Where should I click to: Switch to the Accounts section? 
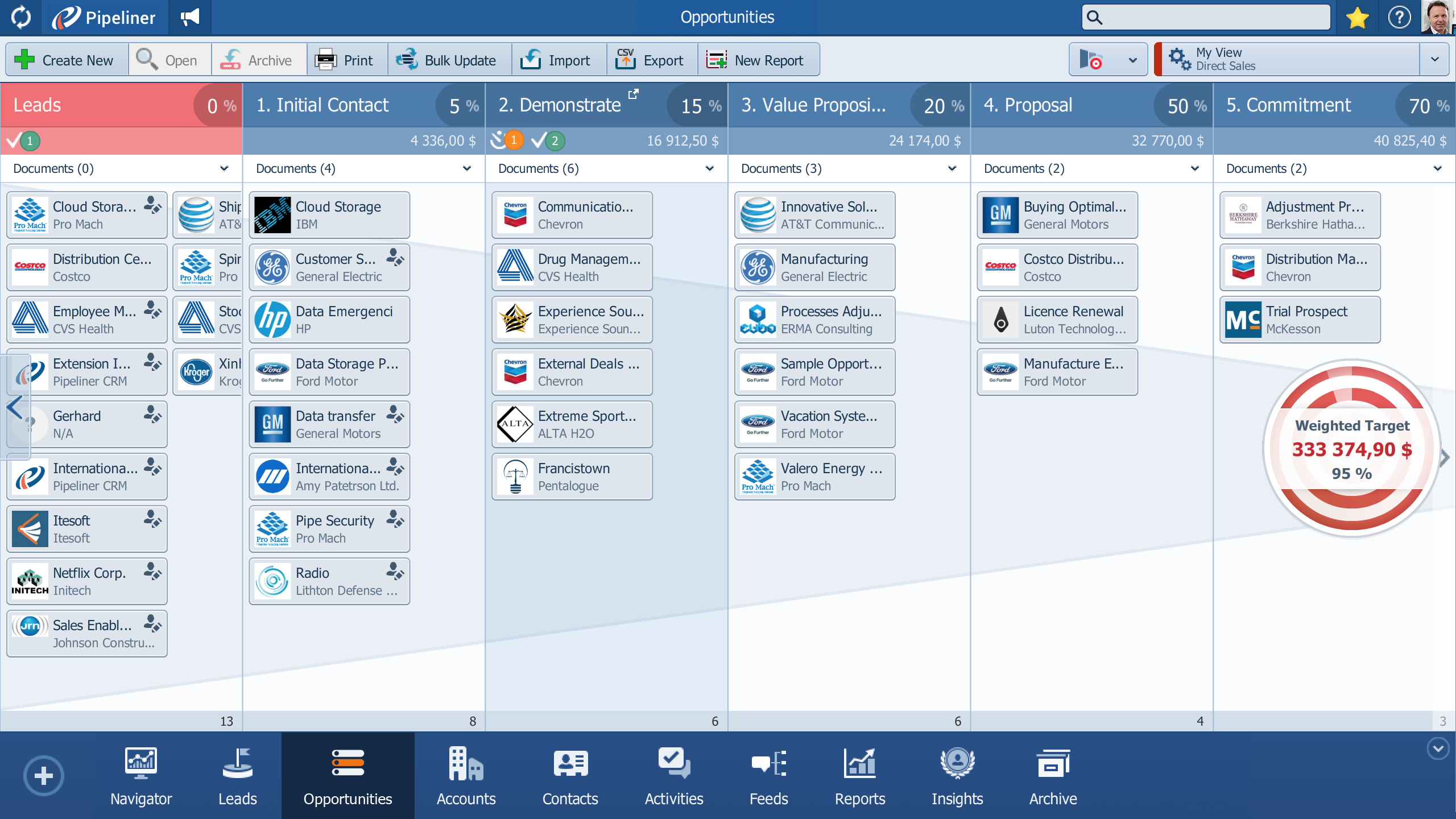[465, 776]
